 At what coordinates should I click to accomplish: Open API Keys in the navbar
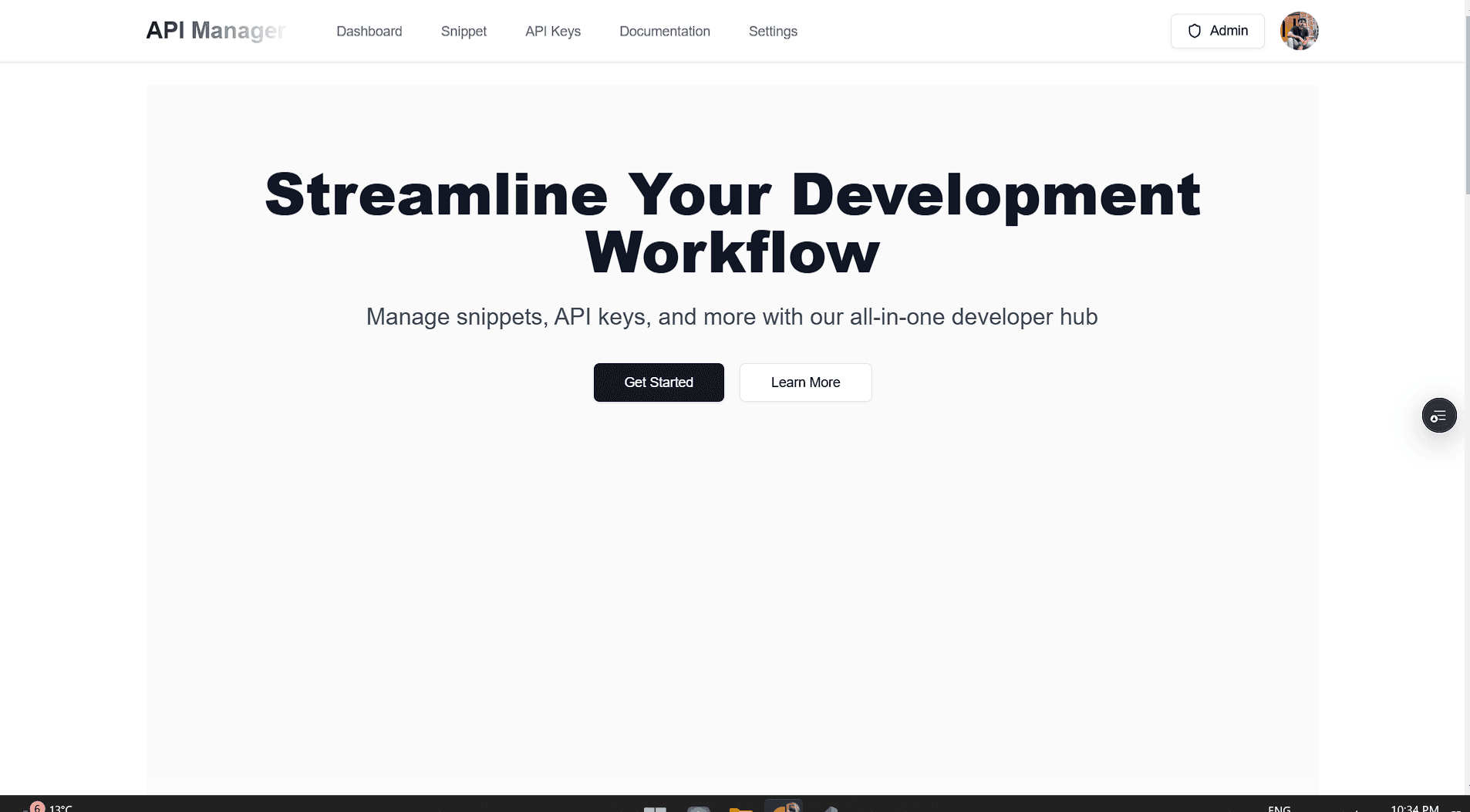553,32
